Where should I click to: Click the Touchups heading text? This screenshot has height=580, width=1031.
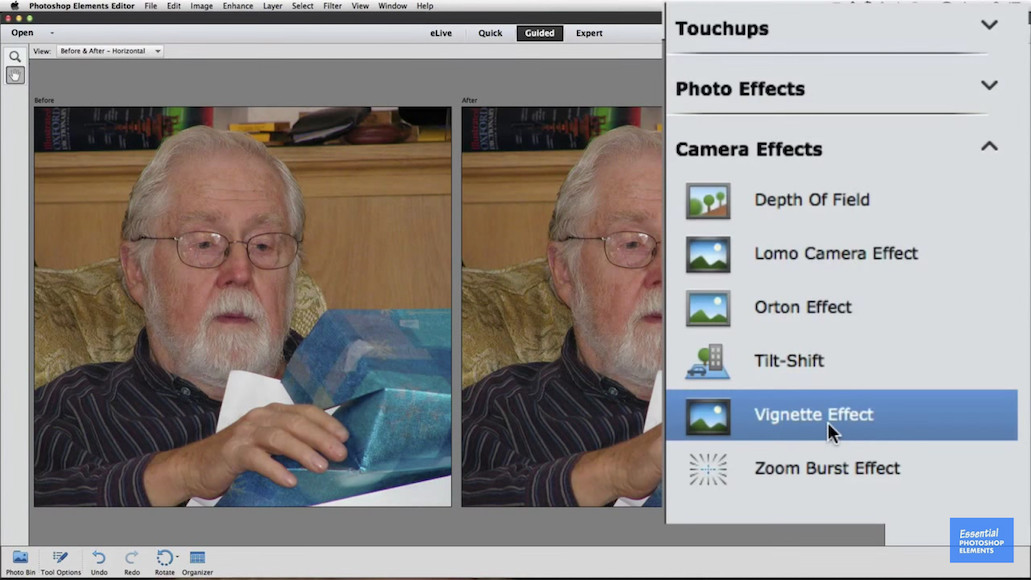click(x=722, y=29)
